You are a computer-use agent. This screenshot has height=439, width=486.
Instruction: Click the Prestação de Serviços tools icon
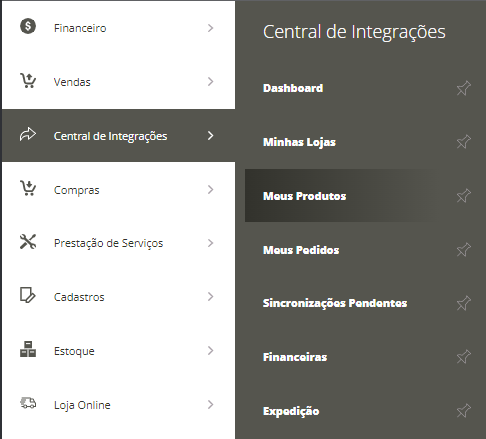[28, 242]
